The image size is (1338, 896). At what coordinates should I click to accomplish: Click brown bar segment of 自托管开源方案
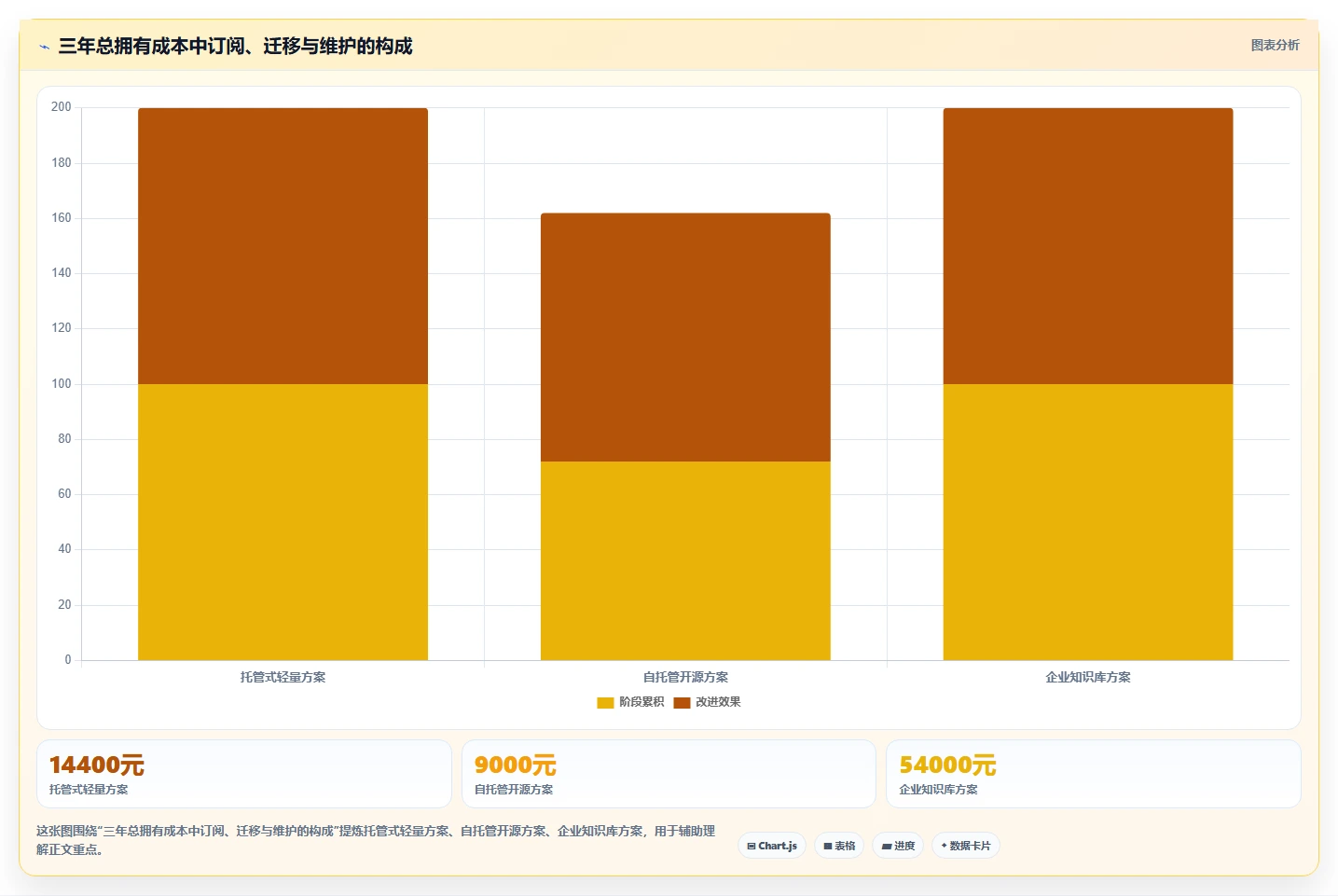click(685, 338)
